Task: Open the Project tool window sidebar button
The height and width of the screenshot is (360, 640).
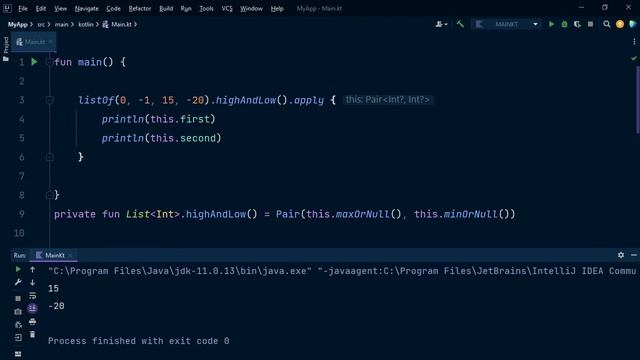Action: [6, 49]
